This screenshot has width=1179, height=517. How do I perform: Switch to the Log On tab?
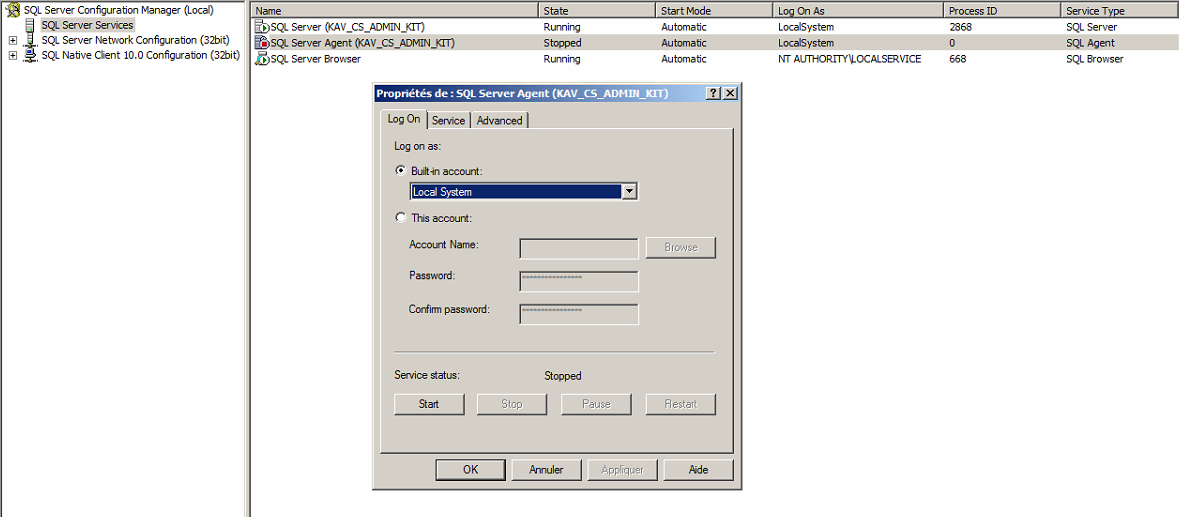click(x=404, y=119)
